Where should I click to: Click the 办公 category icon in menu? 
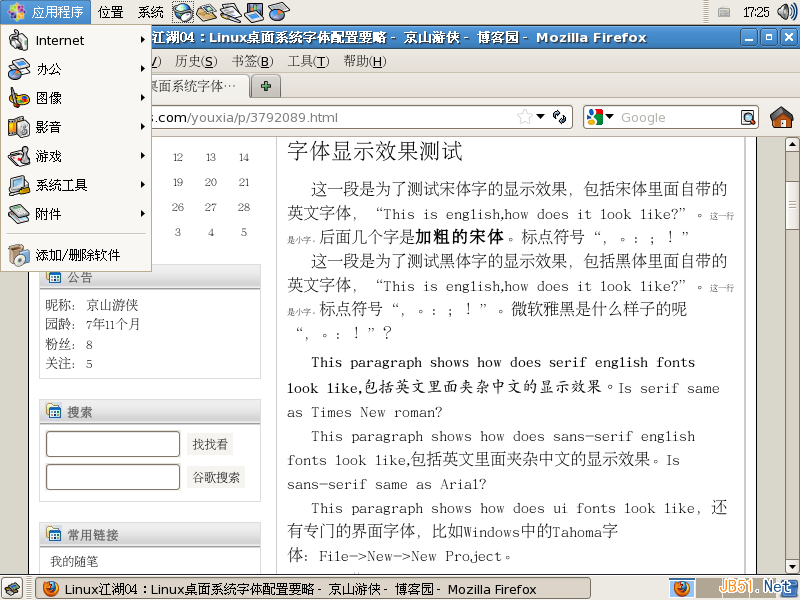19,69
